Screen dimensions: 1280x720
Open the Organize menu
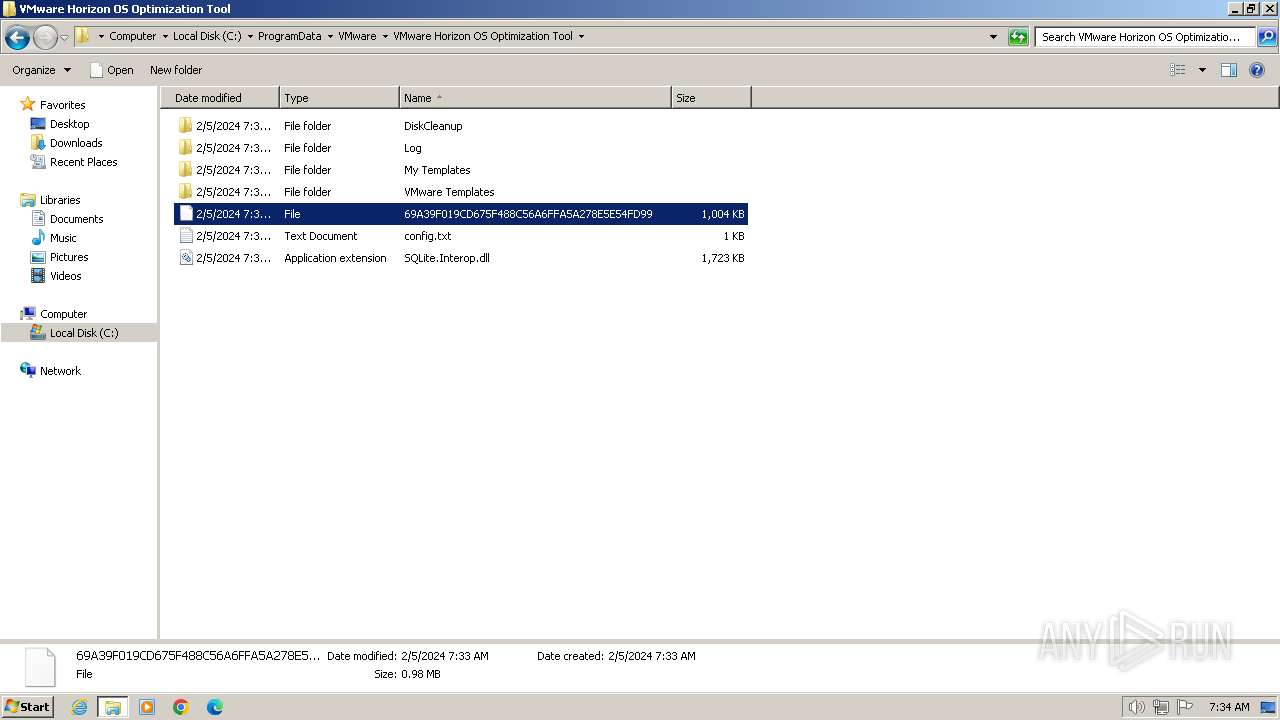coord(41,70)
